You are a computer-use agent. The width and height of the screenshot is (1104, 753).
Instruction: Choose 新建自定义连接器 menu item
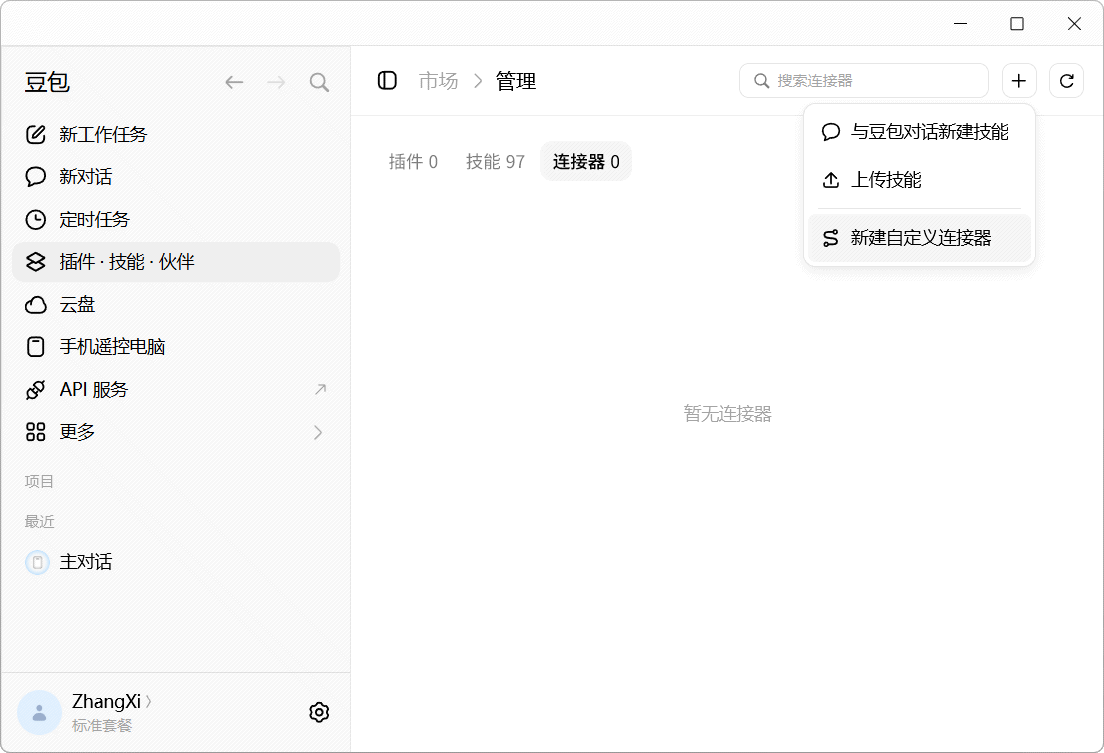(920, 238)
